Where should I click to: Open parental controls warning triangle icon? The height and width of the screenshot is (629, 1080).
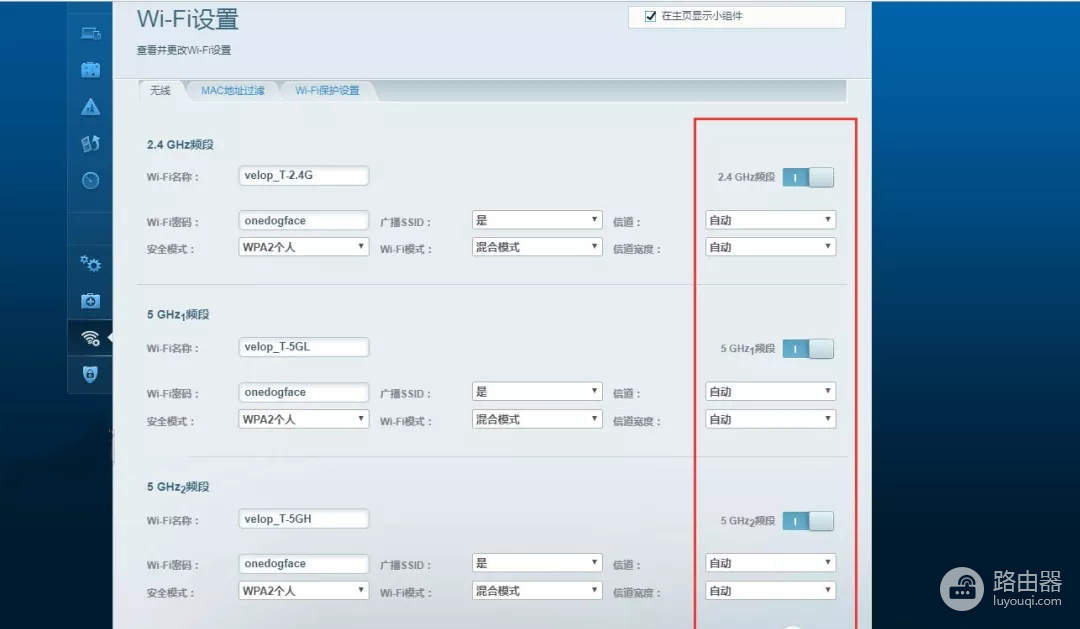(x=90, y=107)
